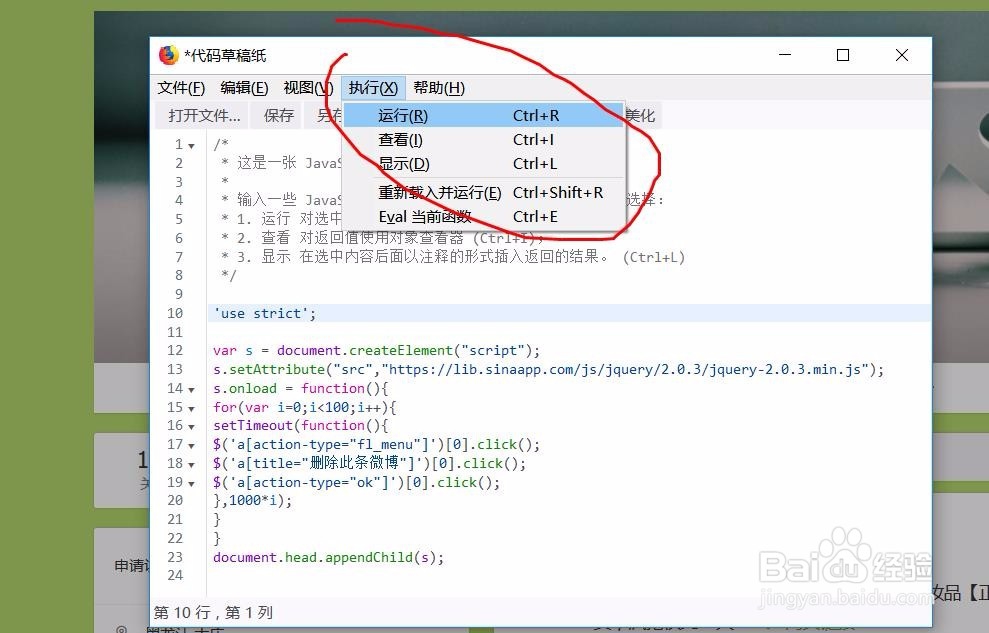
Task: Select Eval 当前函数 entry
Action: point(484,216)
